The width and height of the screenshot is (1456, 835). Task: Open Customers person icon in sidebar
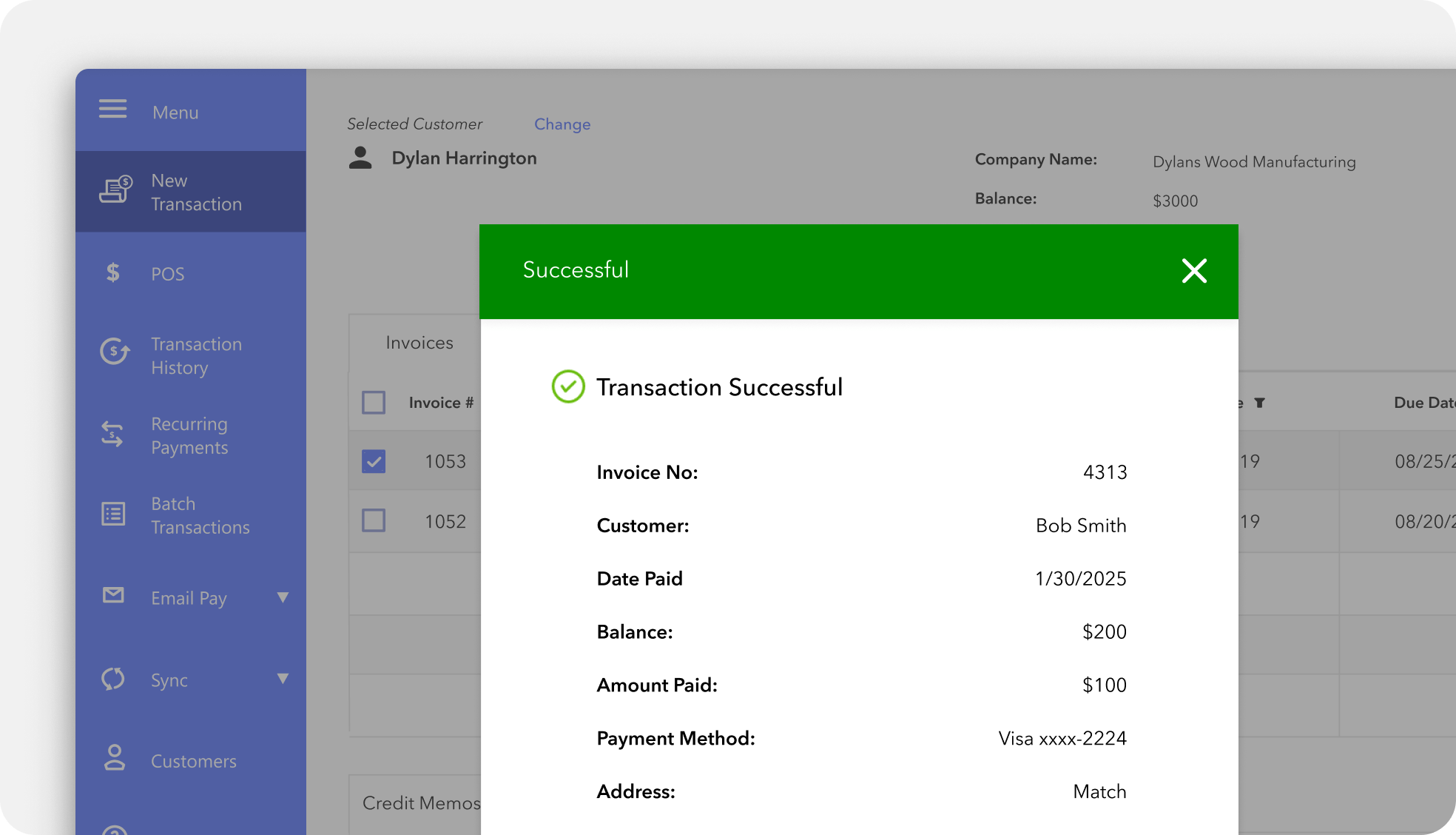[114, 758]
